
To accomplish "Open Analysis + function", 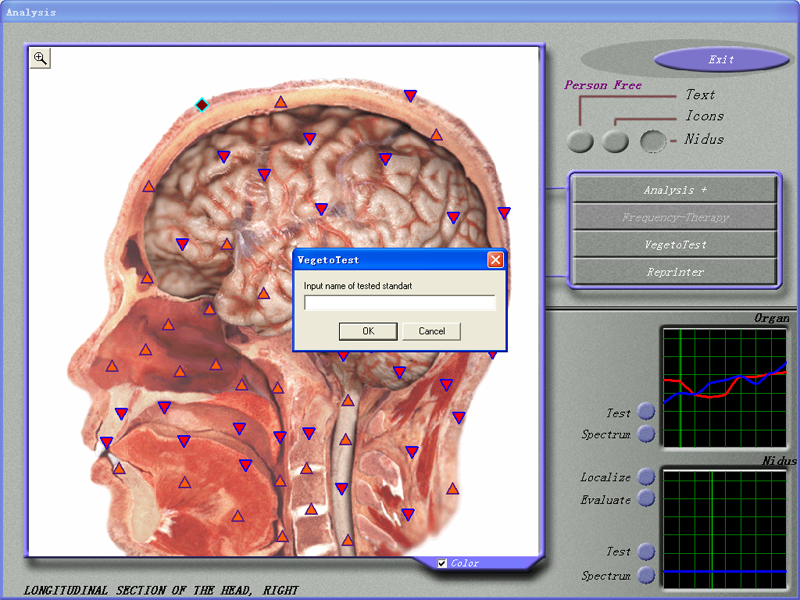I will coord(674,190).
